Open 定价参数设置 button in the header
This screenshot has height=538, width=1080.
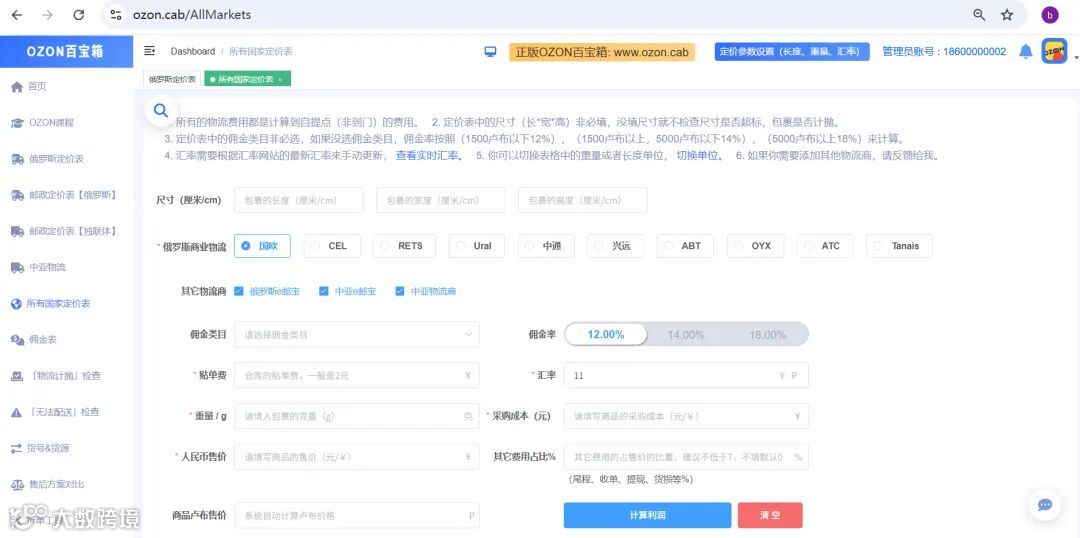[792, 52]
